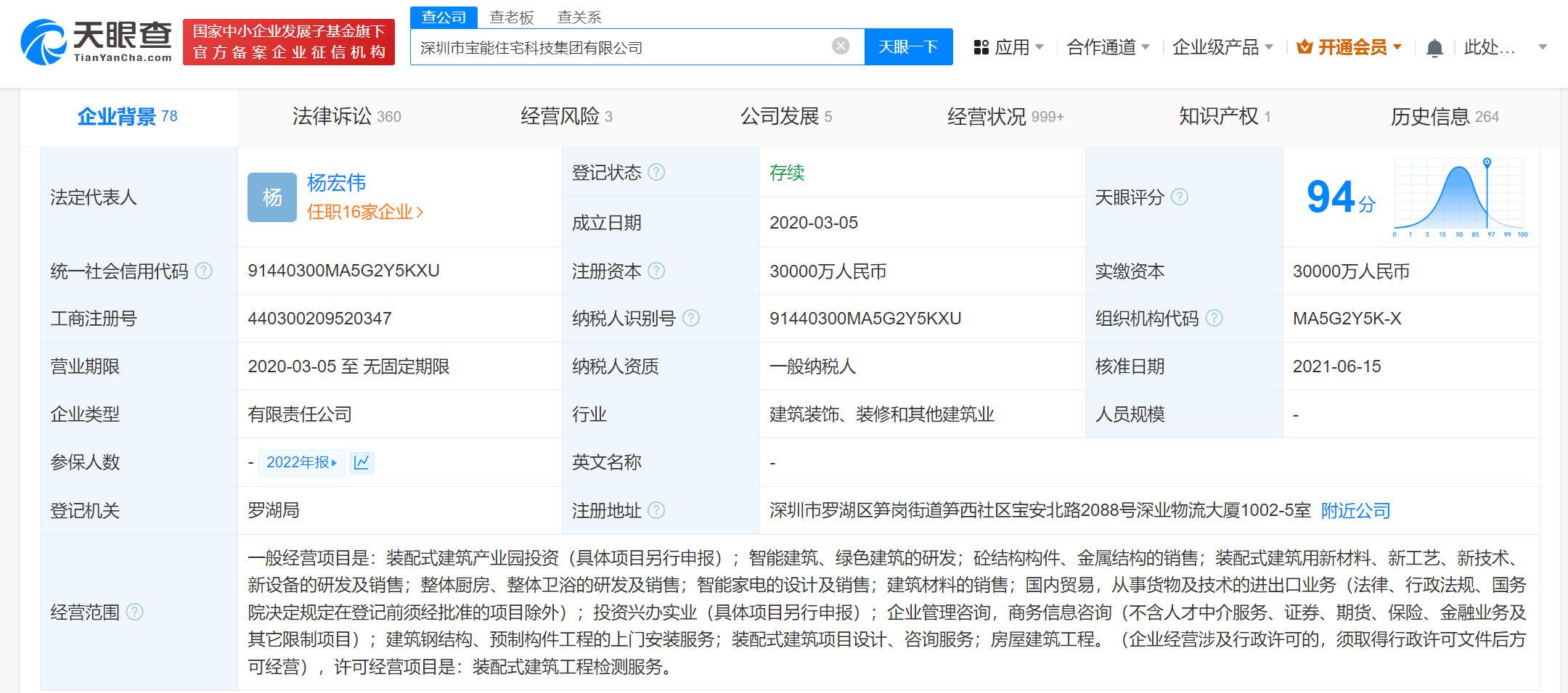1568x693 pixels.
Task: Click the 登记状态 question mark help icon
Action: coord(658,172)
